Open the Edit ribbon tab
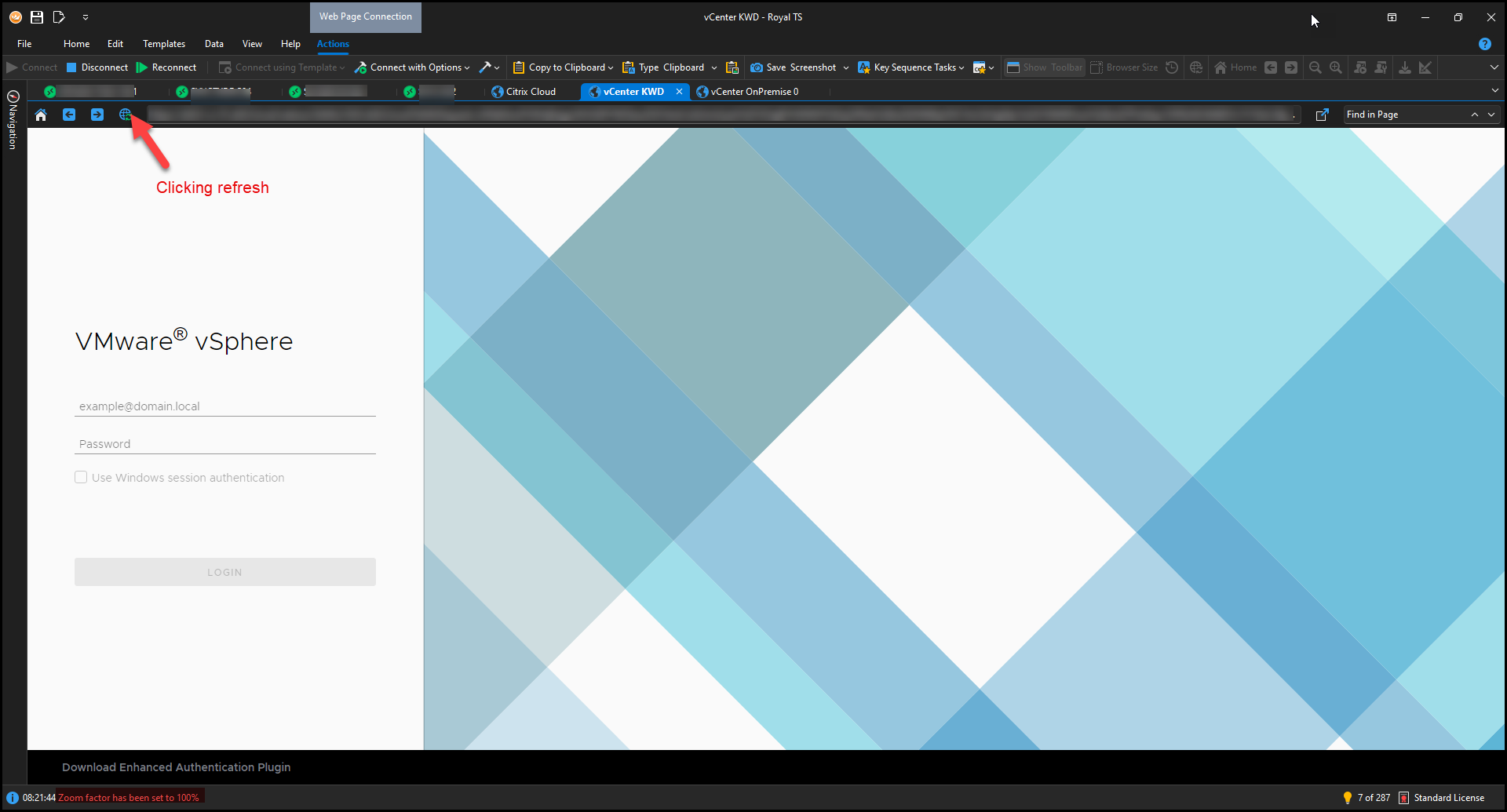Image resolution: width=1507 pixels, height=812 pixels. pyautogui.click(x=115, y=44)
